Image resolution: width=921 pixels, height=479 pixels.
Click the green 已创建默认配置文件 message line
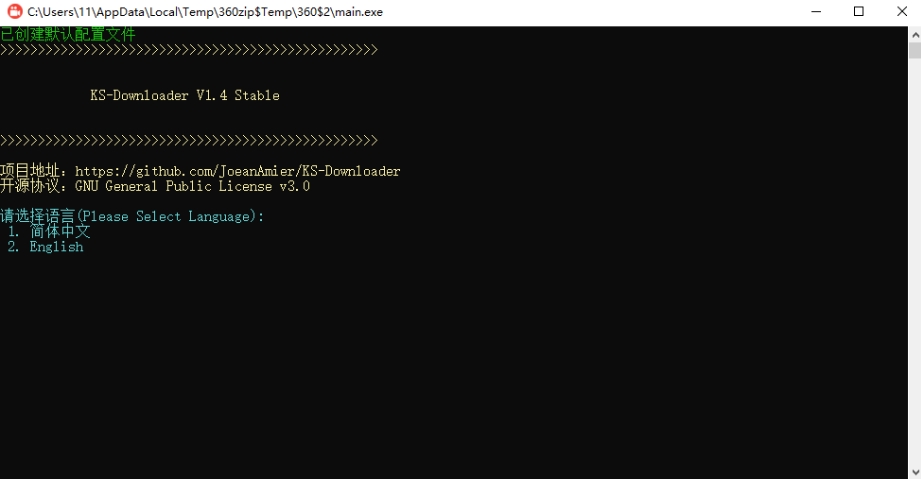click(x=68, y=35)
